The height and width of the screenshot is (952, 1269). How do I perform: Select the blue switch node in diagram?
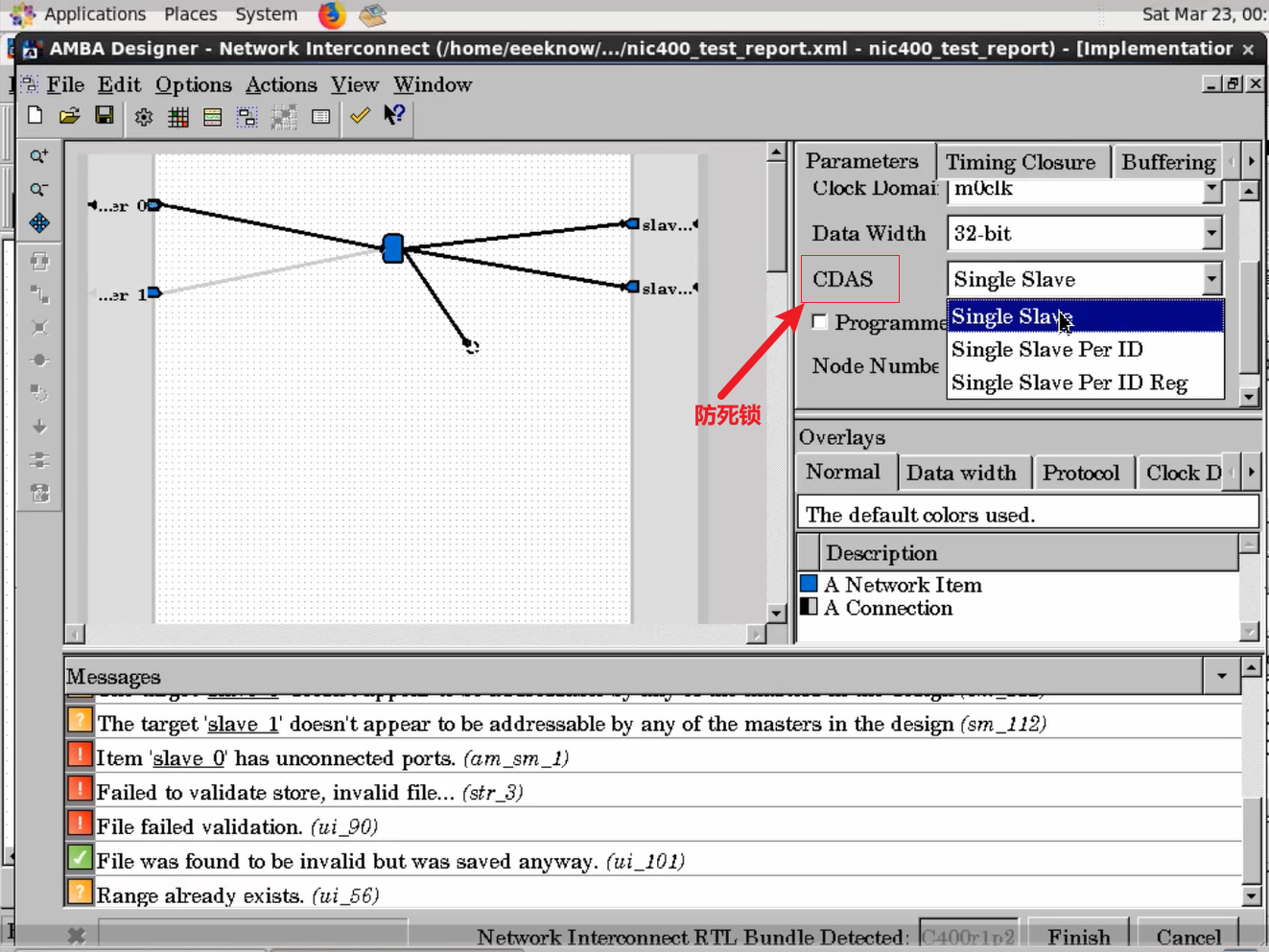[393, 248]
